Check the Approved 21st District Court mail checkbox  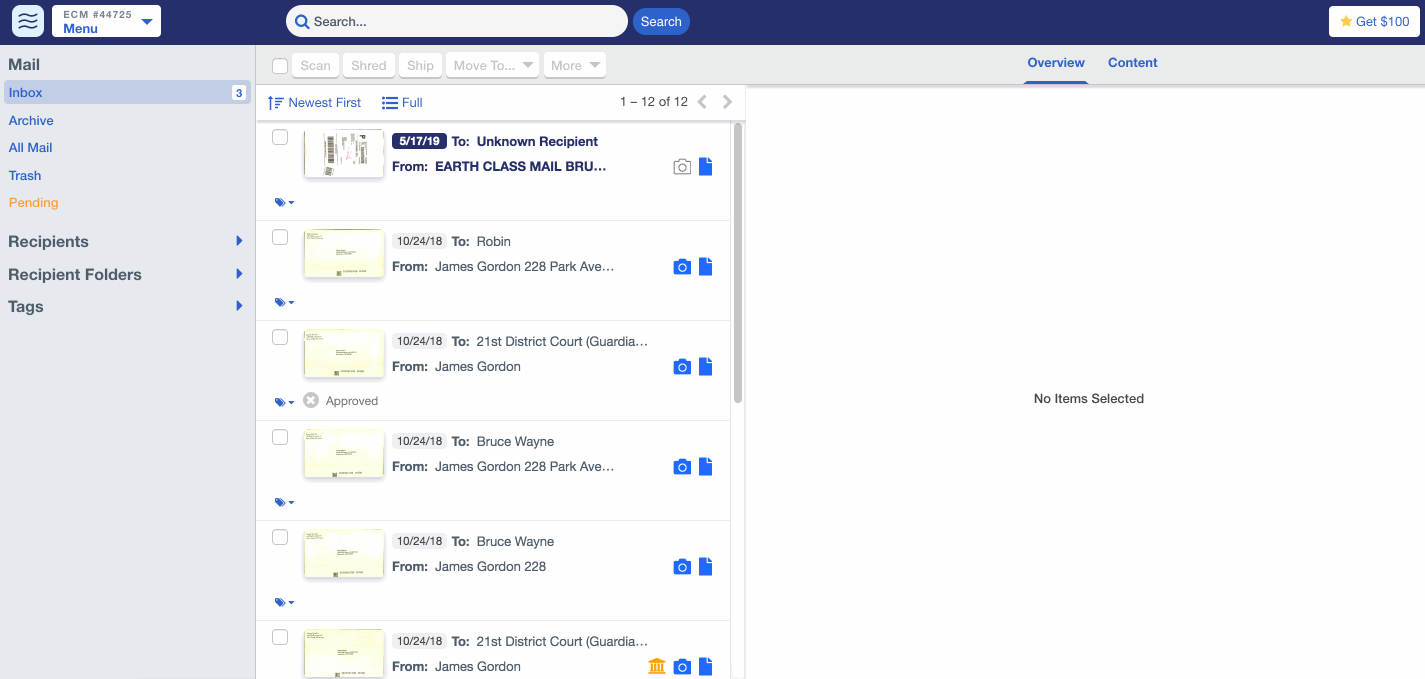[280, 337]
